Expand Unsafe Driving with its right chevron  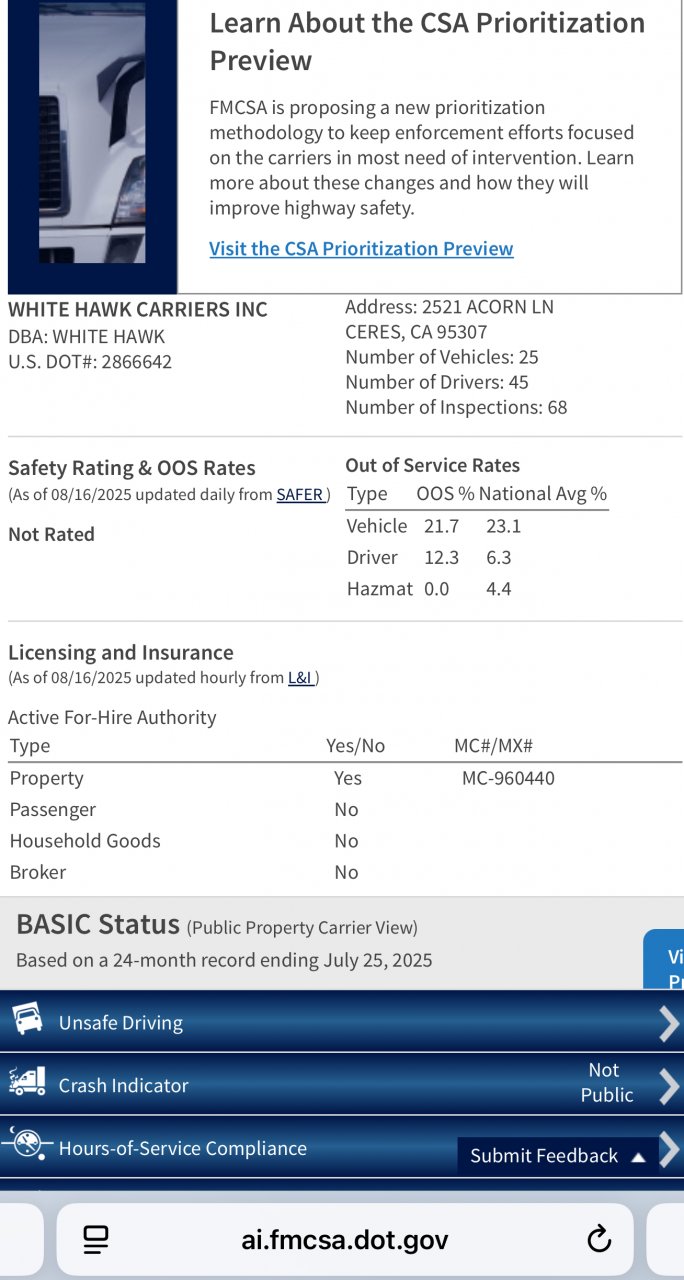point(668,1023)
